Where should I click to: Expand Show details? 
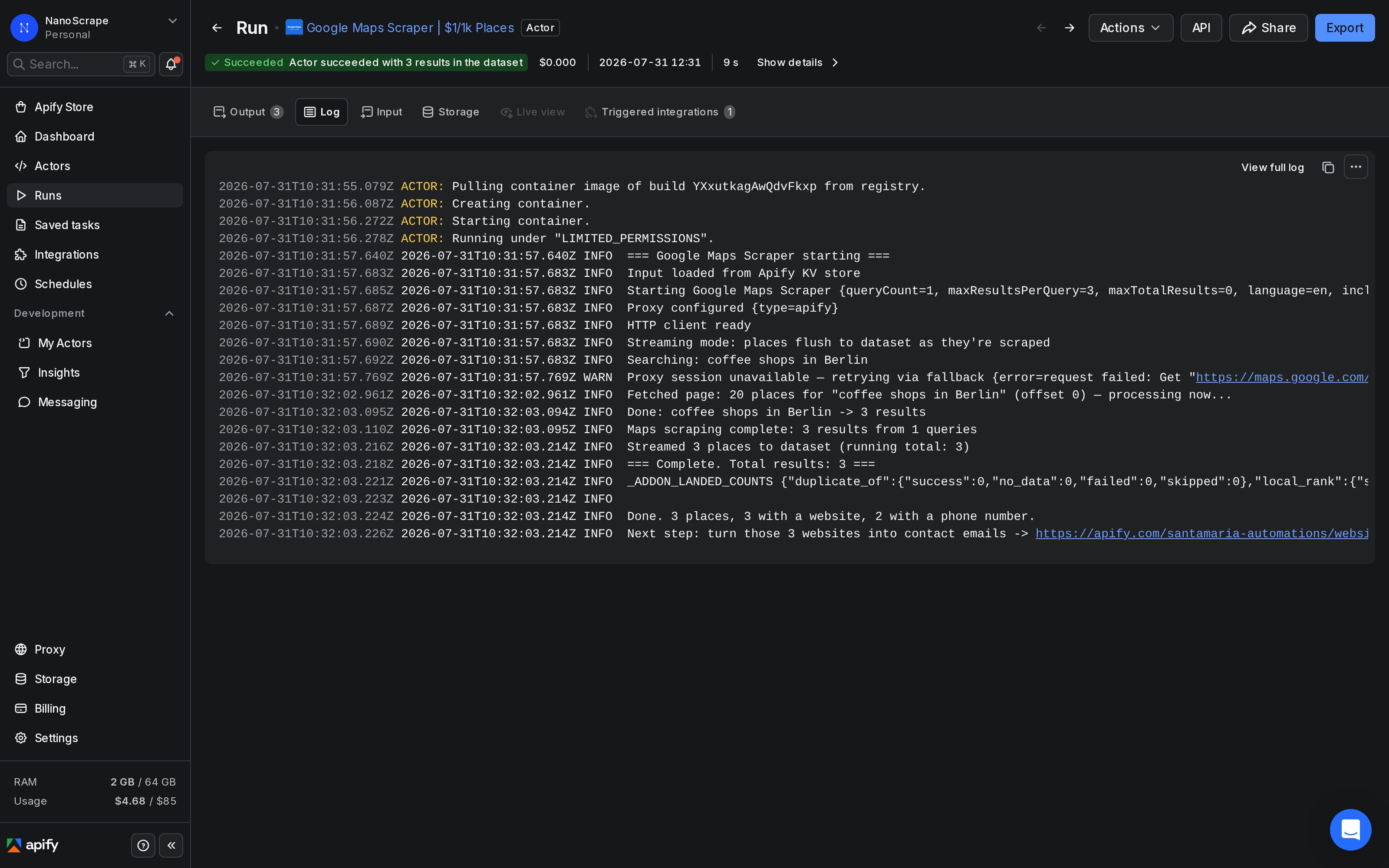pyautogui.click(x=797, y=62)
